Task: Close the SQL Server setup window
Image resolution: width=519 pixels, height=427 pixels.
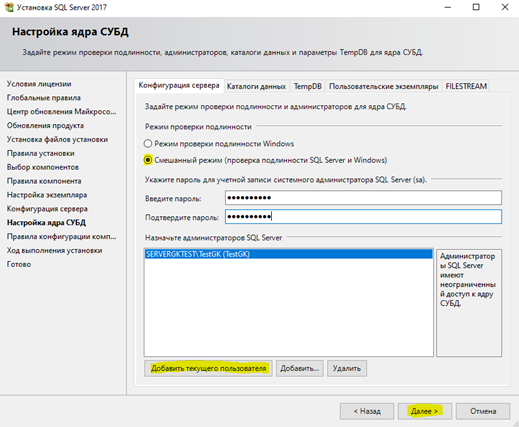Action: click(x=505, y=7)
